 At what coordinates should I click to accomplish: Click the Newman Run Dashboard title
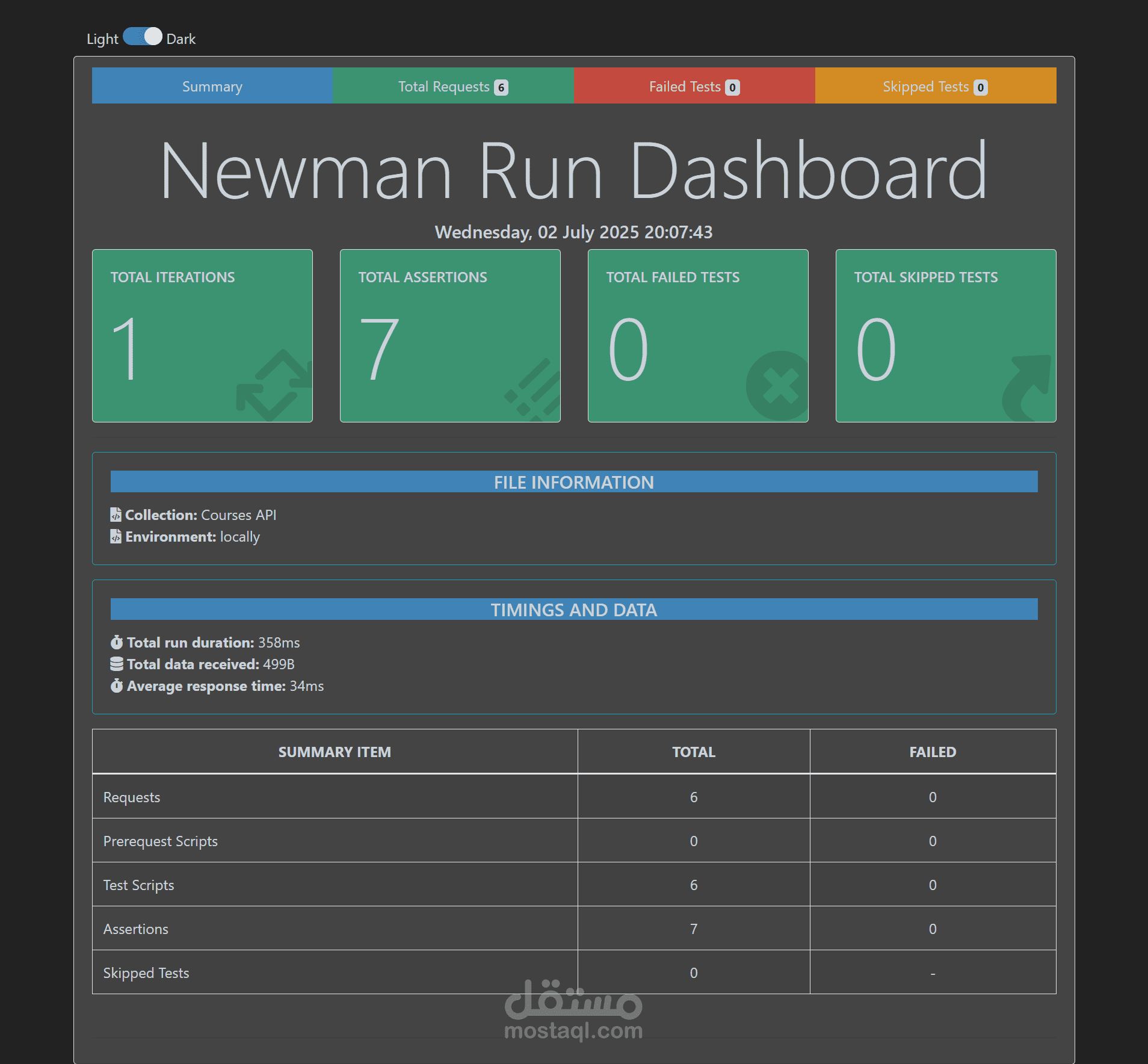tap(574, 170)
